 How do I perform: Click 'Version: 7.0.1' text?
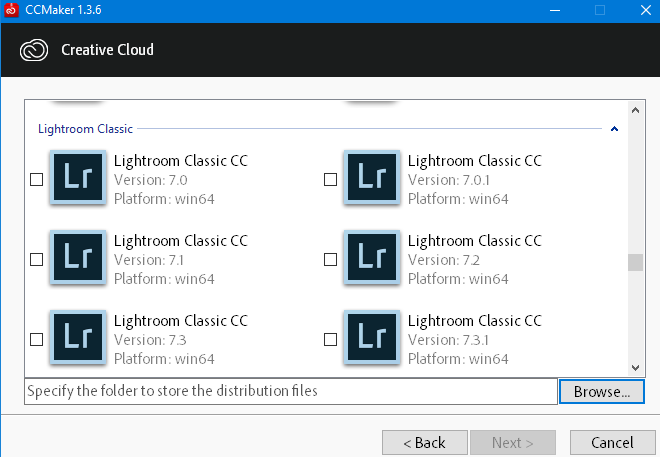click(x=449, y=180)
